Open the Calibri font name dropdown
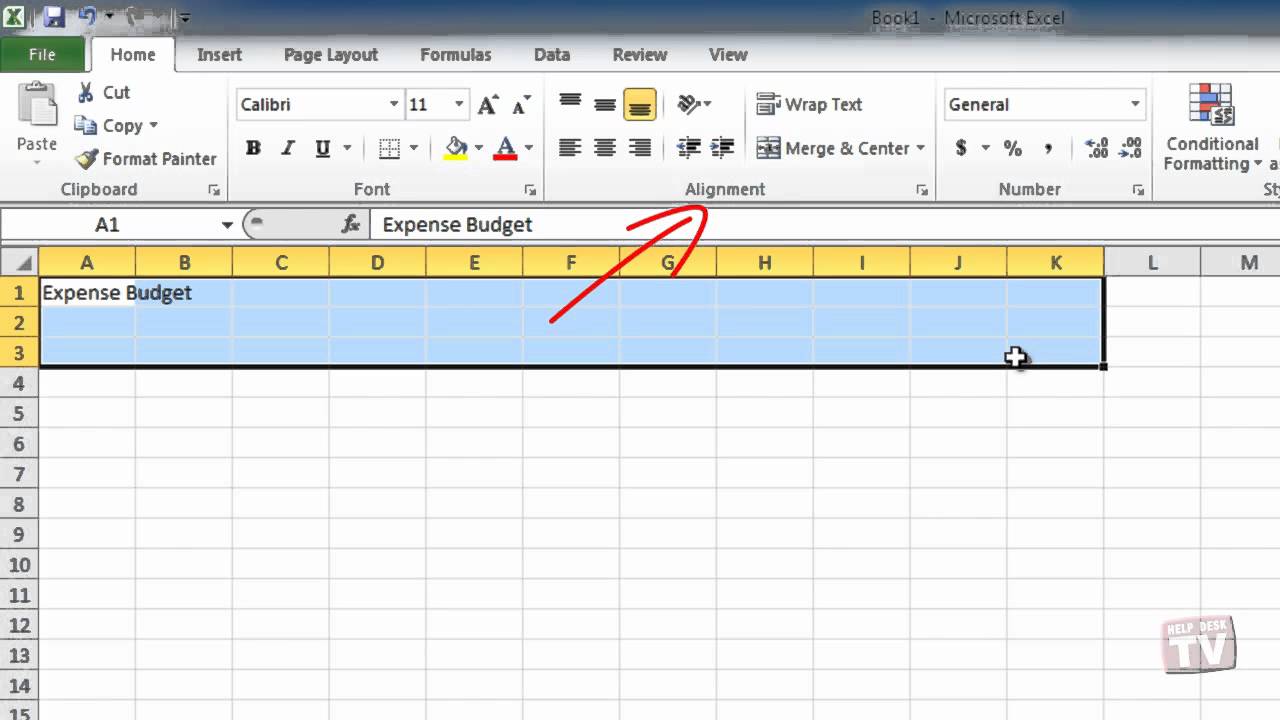The width and height of the screenshot is (1280, 720). [x=394, y=104]
